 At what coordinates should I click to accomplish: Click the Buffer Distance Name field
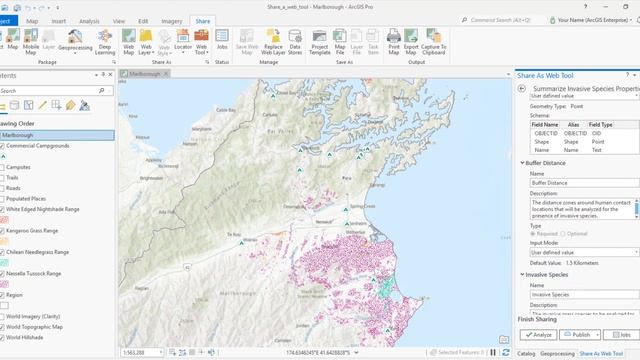584,183
